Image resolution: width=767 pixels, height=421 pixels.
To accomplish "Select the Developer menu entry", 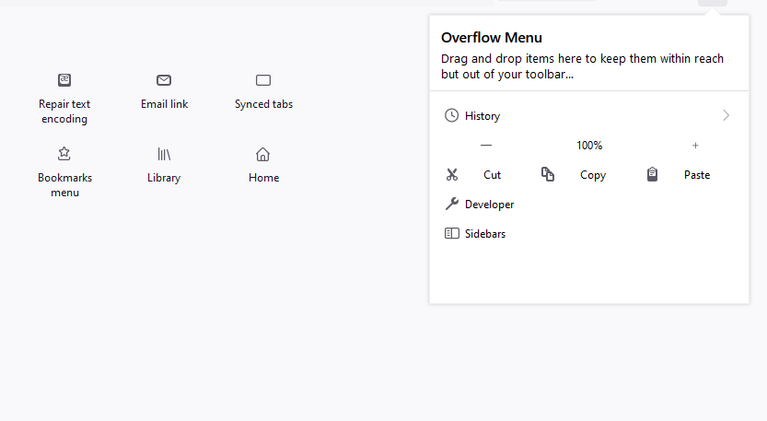I will coord(589,204).
